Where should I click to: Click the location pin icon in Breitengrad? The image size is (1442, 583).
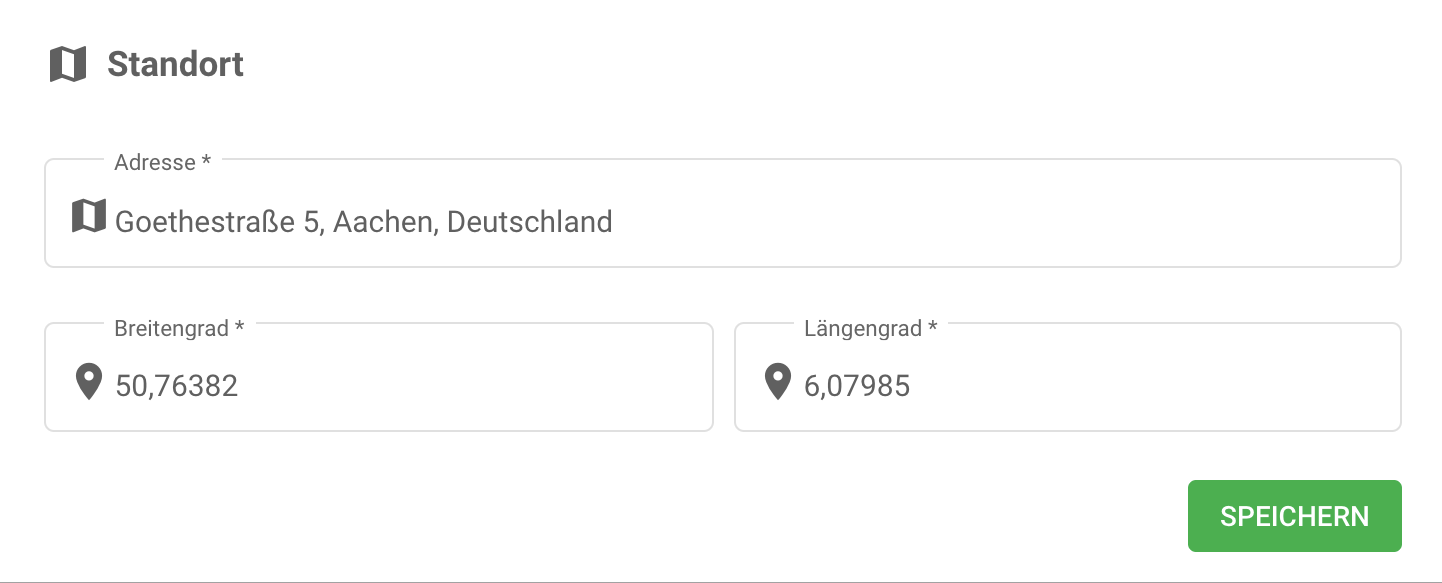[x=89, y=382]
